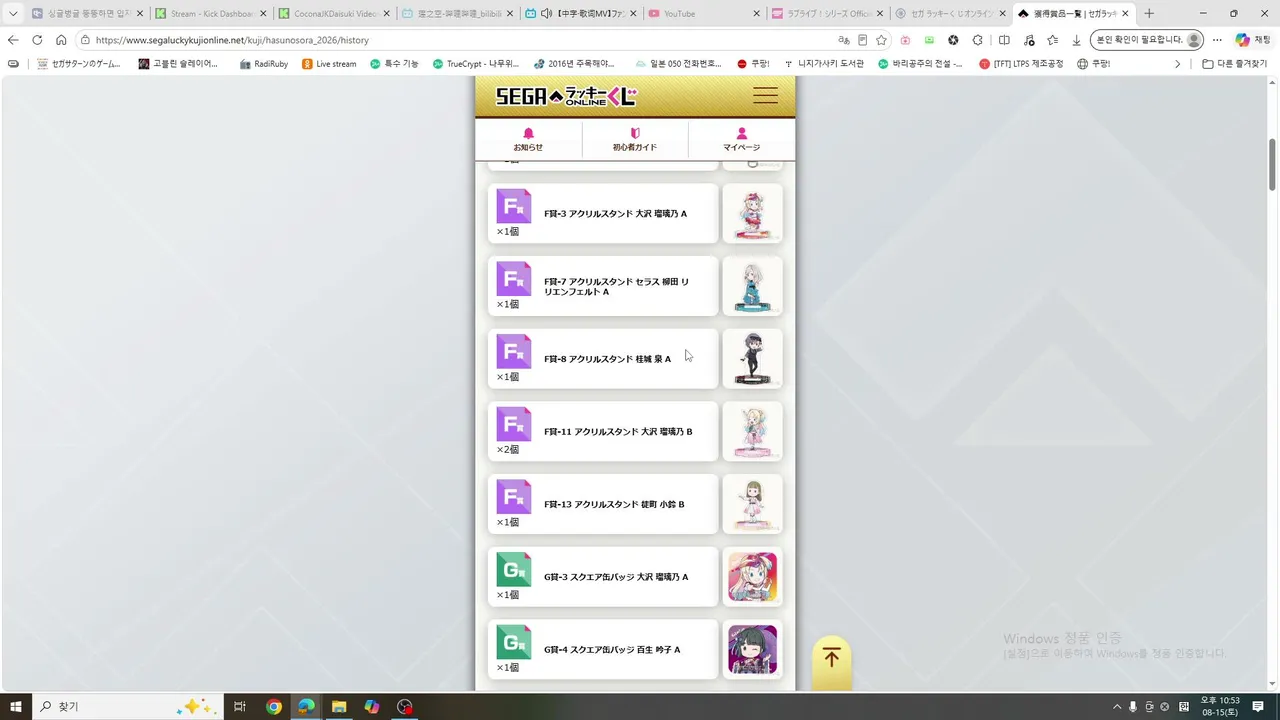The height and width of the screenshot is (720, 1280).
Task: Click the taskbar clock showing 10:53
Action: pyautogui.click(x=1220, y=707)
